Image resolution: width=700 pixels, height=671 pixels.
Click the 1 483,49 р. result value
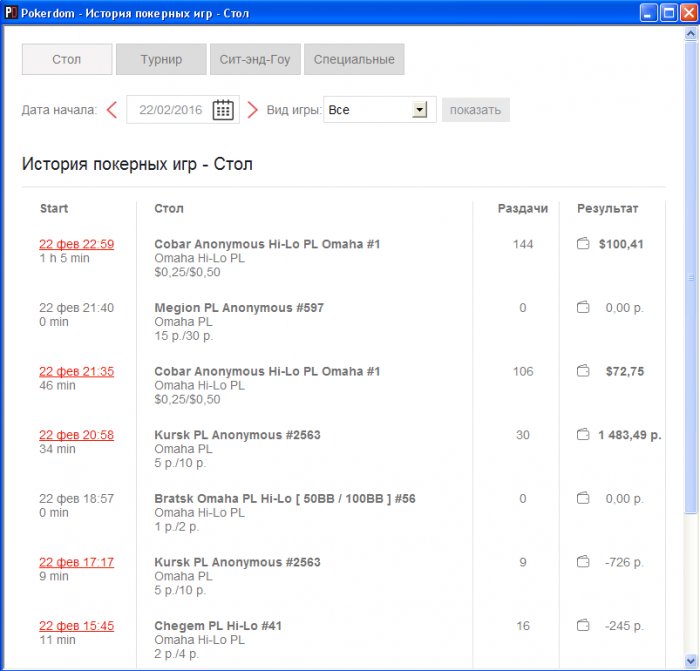point(630,435)
